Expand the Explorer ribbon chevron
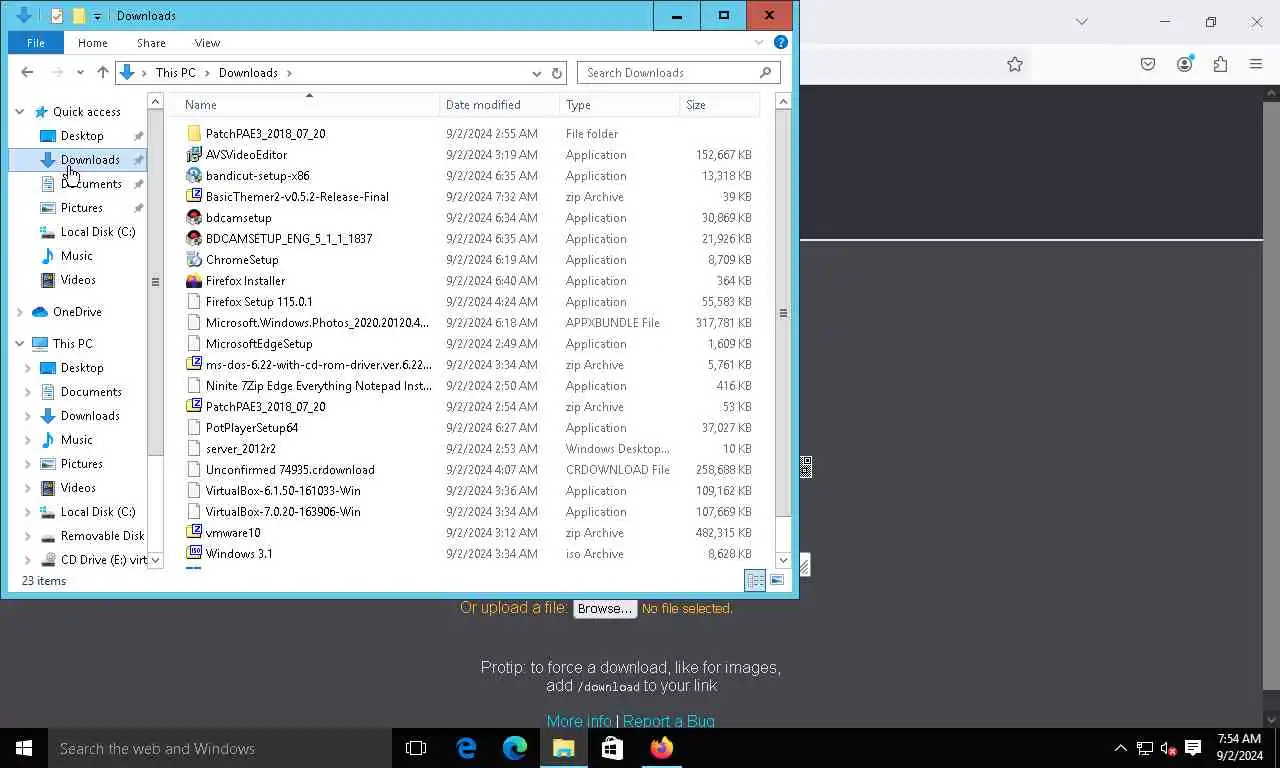The image size is (1280, 768). tap(759, 43)
